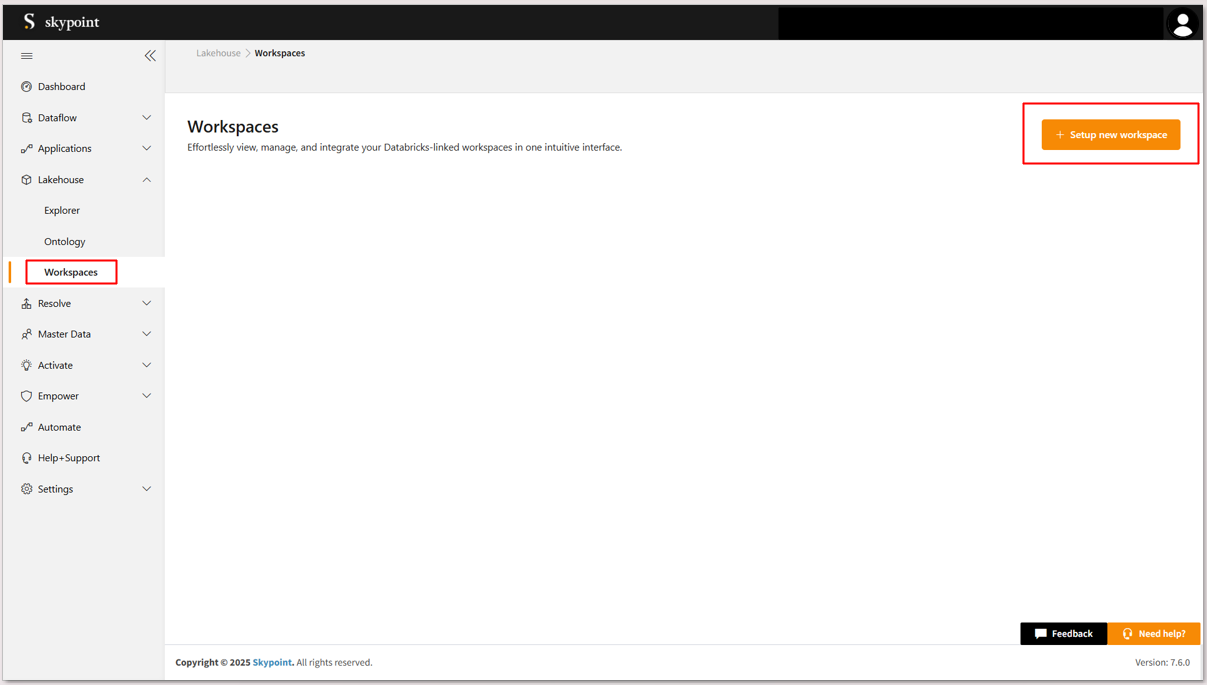Open the Automate menu item
Image resolution: width=1207 pixels, height=685 pixels.
pos(59,427)
